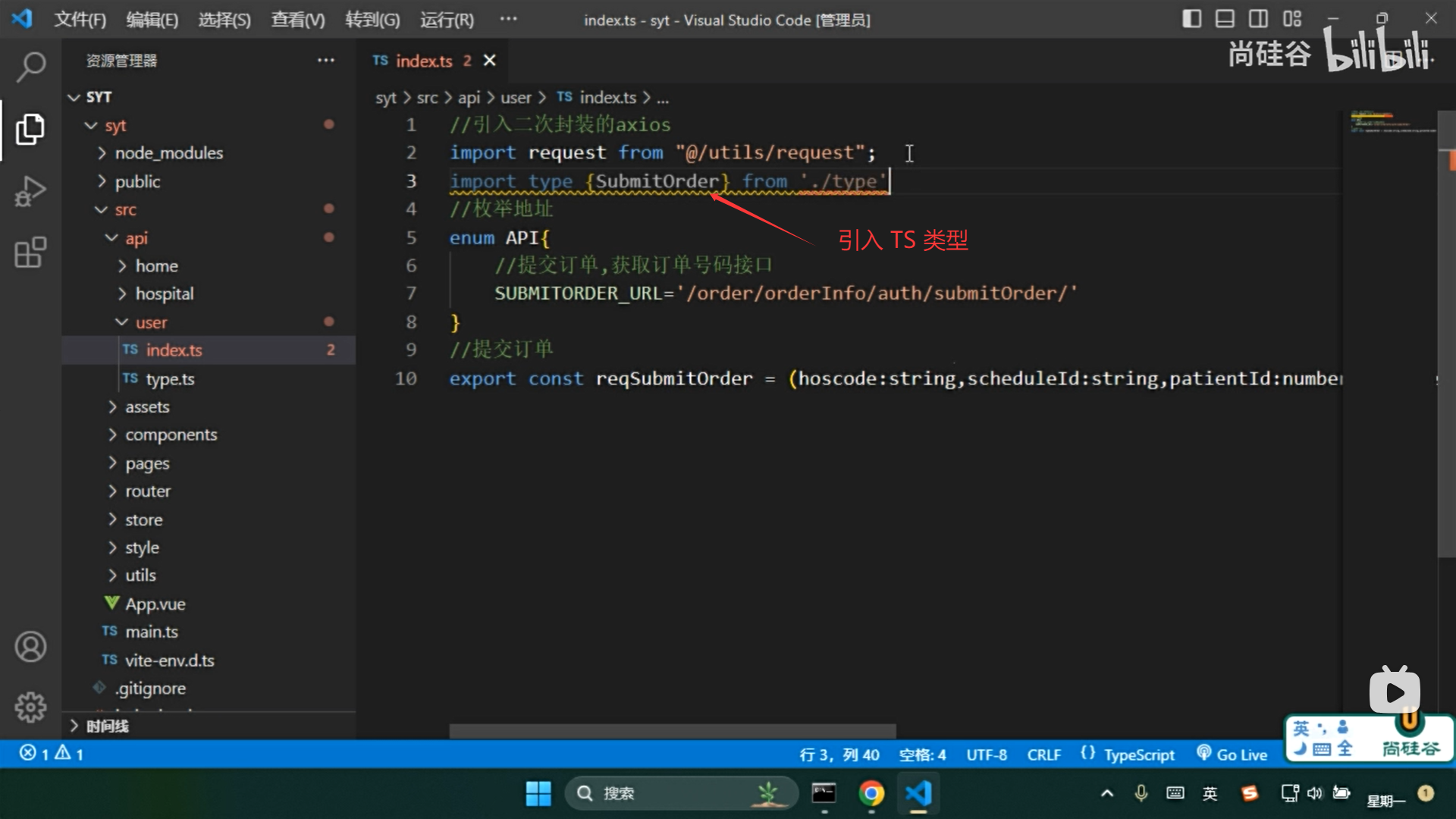Open the 文件(F) menu

tap(80, 20)
